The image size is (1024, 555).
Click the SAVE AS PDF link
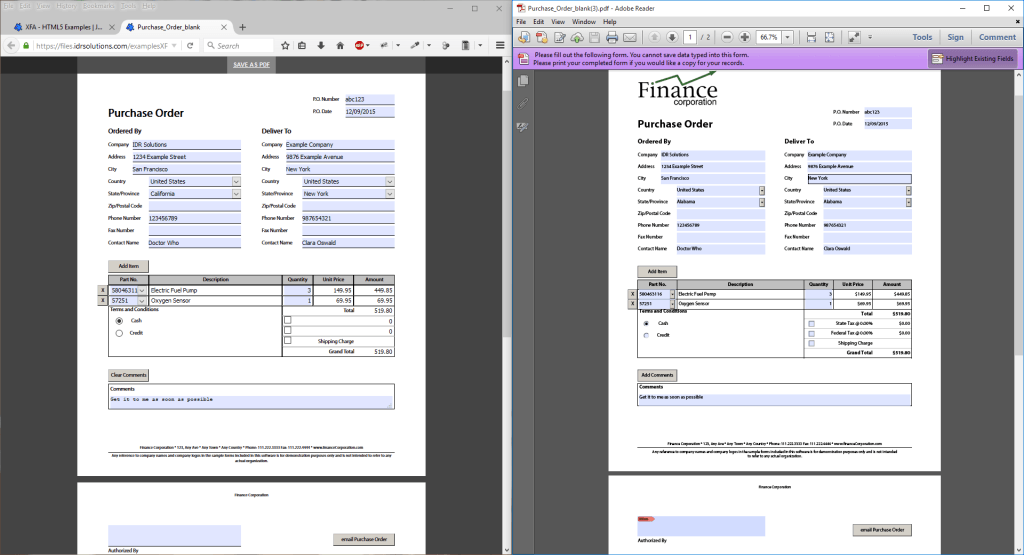[250, 64]
